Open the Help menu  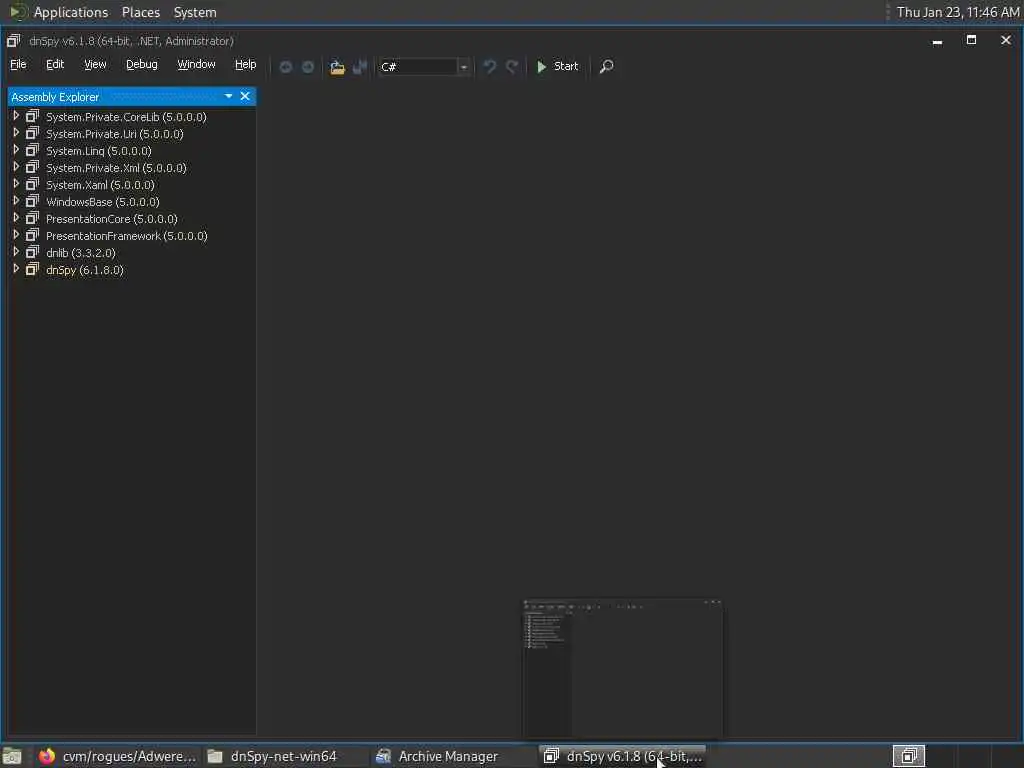246,64
